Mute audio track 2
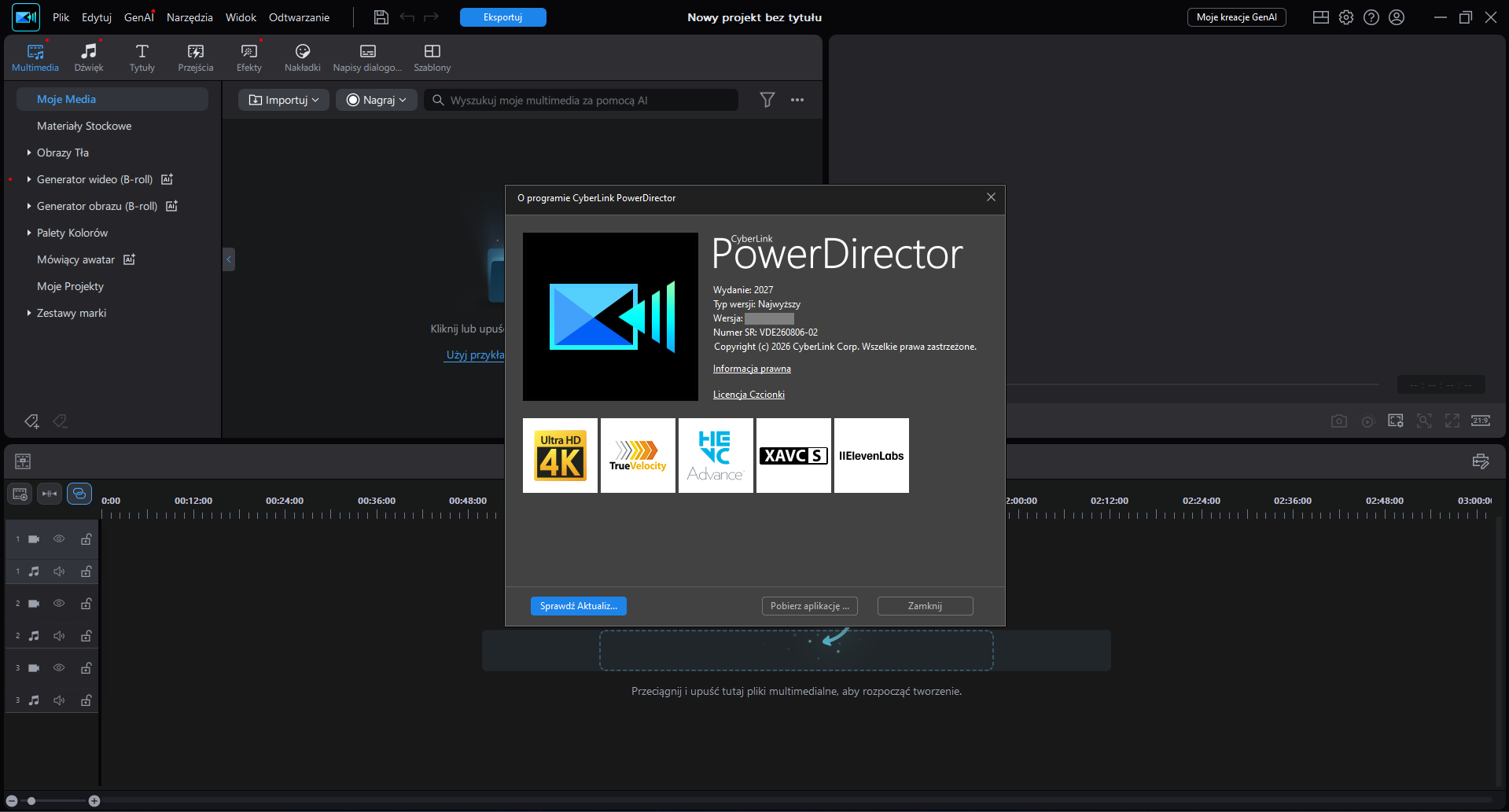Screen dimensions: 1509x812 tap(59, 636)
